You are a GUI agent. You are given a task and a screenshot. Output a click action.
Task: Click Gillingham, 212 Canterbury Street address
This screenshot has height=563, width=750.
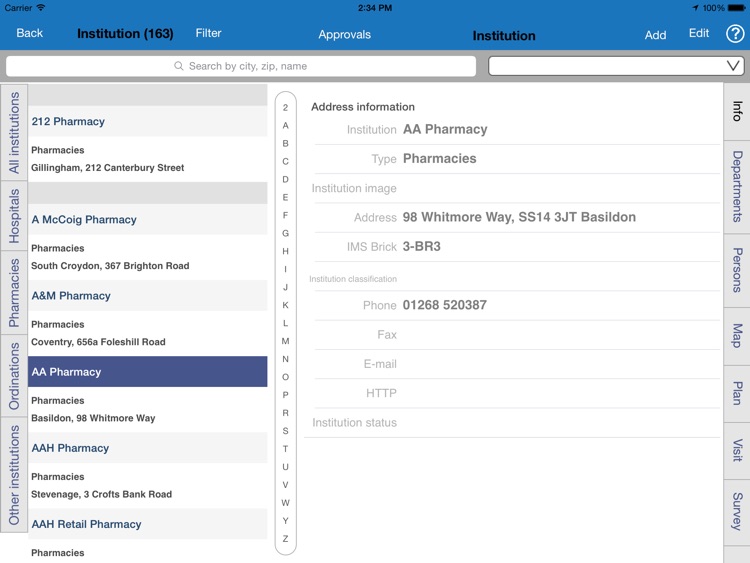108,168
